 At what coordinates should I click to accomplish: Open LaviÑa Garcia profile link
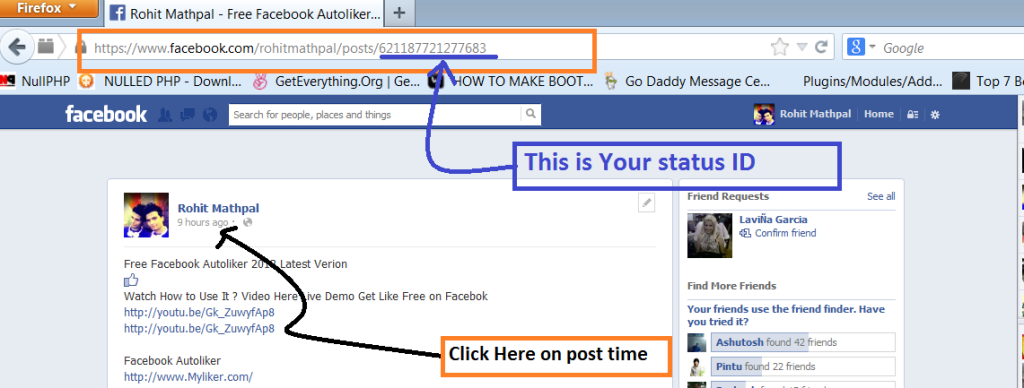click(773, 220)
